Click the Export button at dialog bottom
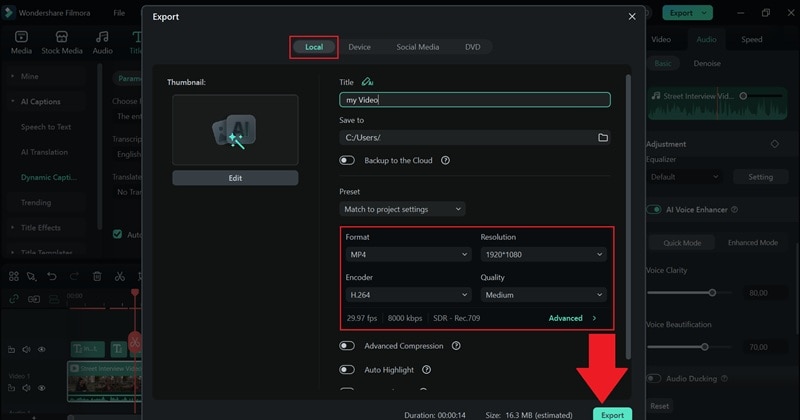Viewport: 800px width, 420px height. click(x=612, y=414)
